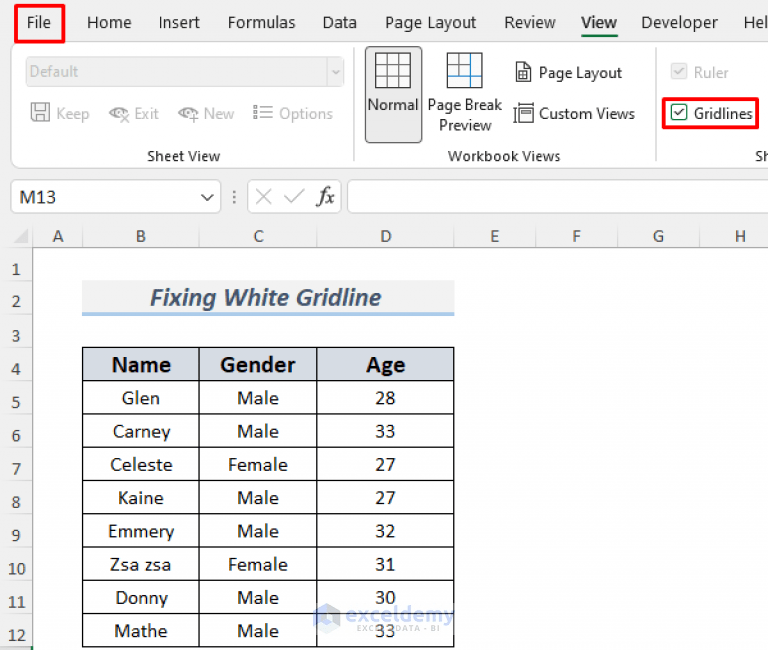Click the Enter checkmark formula icon
Image resolution: width=768 pixels, height=650 pixels.
pos(294,197)
